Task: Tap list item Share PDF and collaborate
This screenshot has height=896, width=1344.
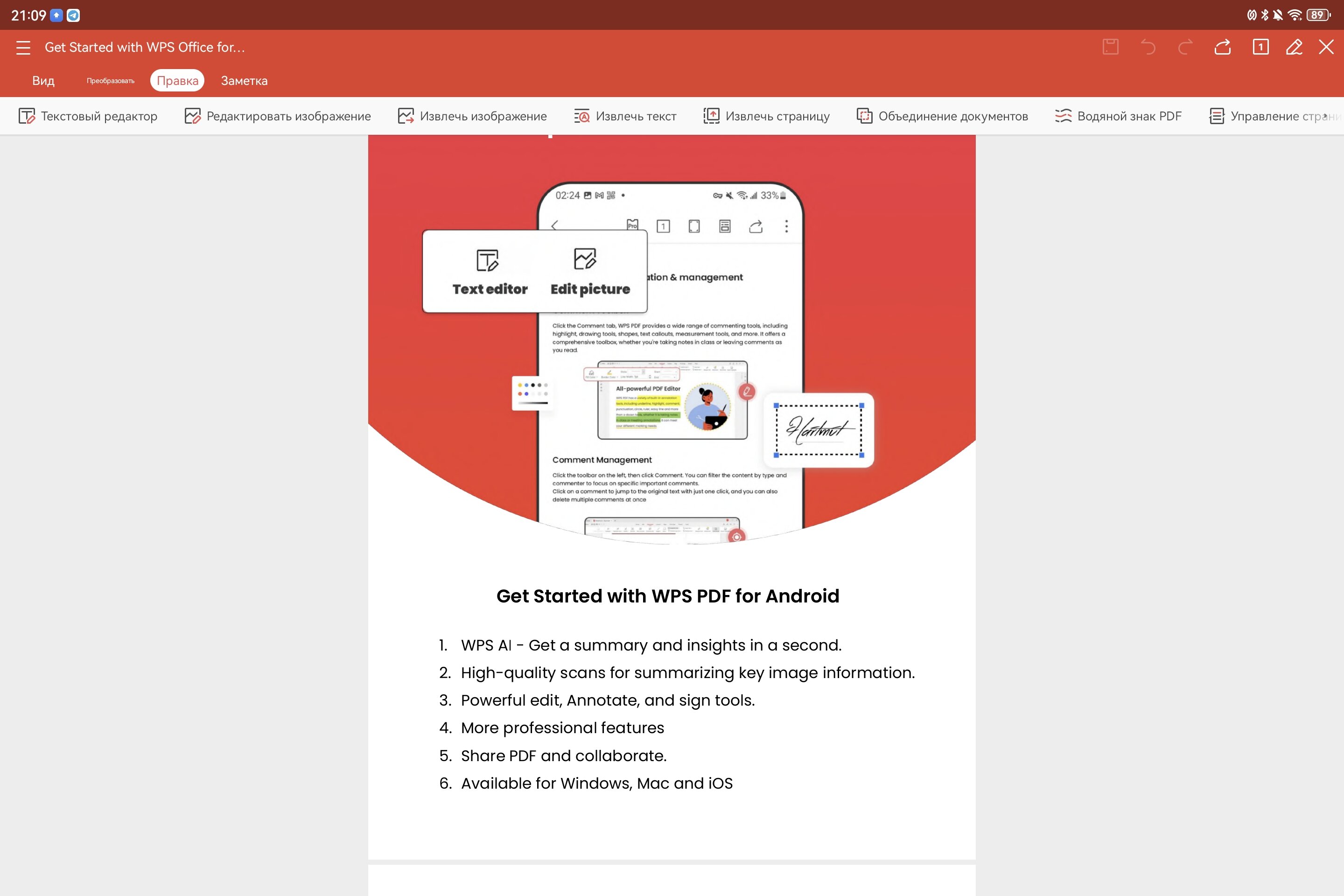Action: click(553, 756)
